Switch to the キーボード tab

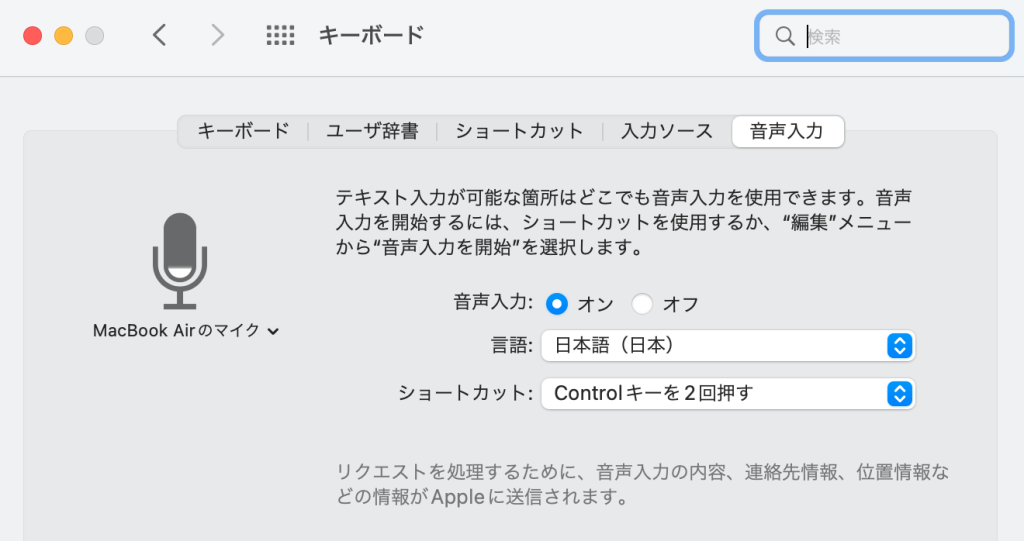click(x=243, y=131)
